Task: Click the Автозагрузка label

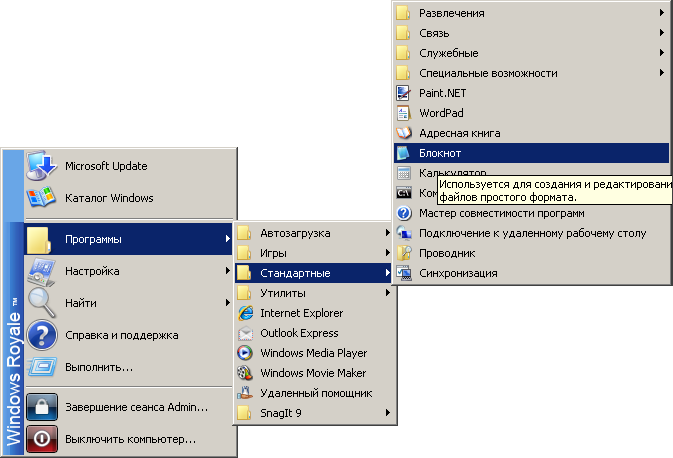Action: click(295, 233)
